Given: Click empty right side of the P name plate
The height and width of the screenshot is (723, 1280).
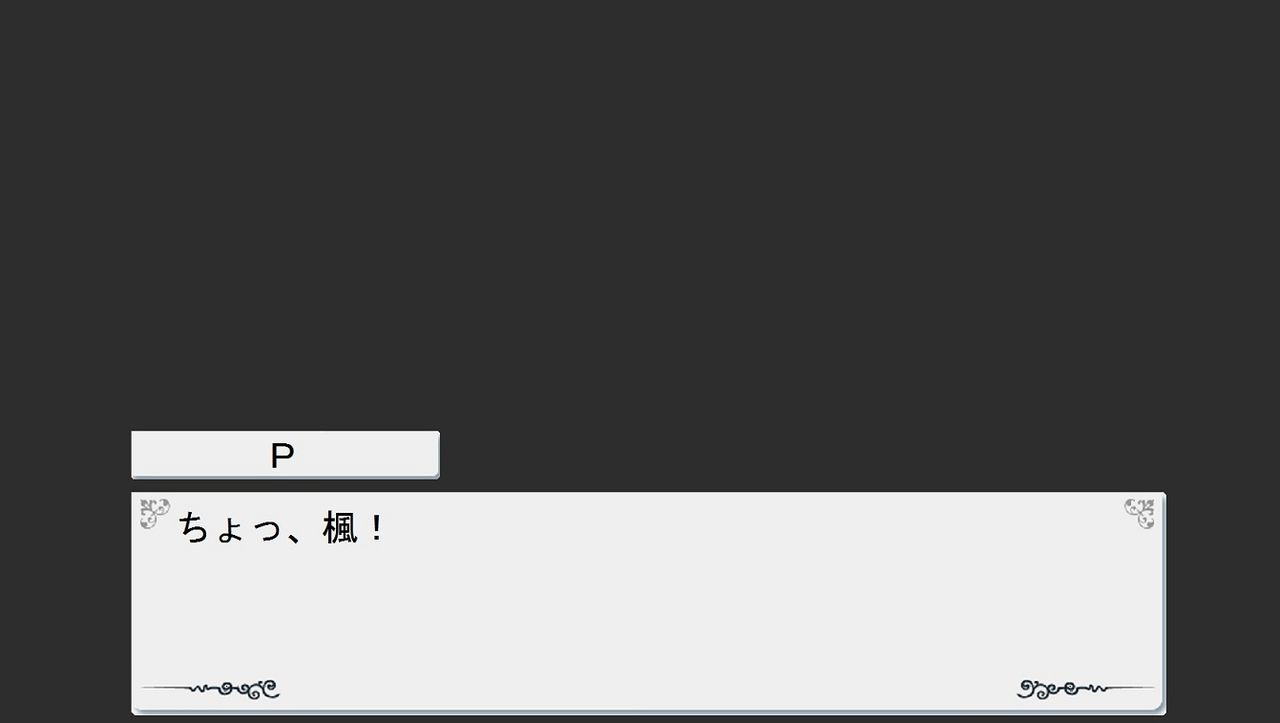Looking at the screenshot, I should 370,455.
